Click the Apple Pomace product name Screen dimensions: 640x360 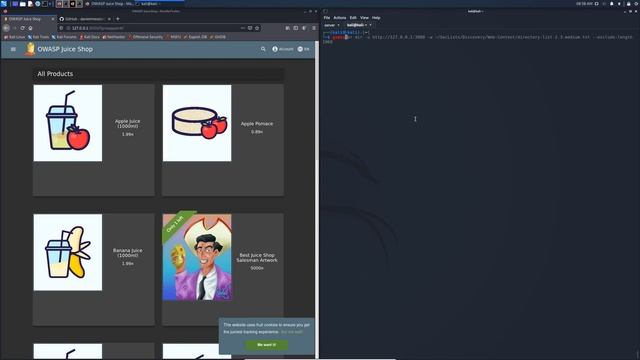click(257, 124)
